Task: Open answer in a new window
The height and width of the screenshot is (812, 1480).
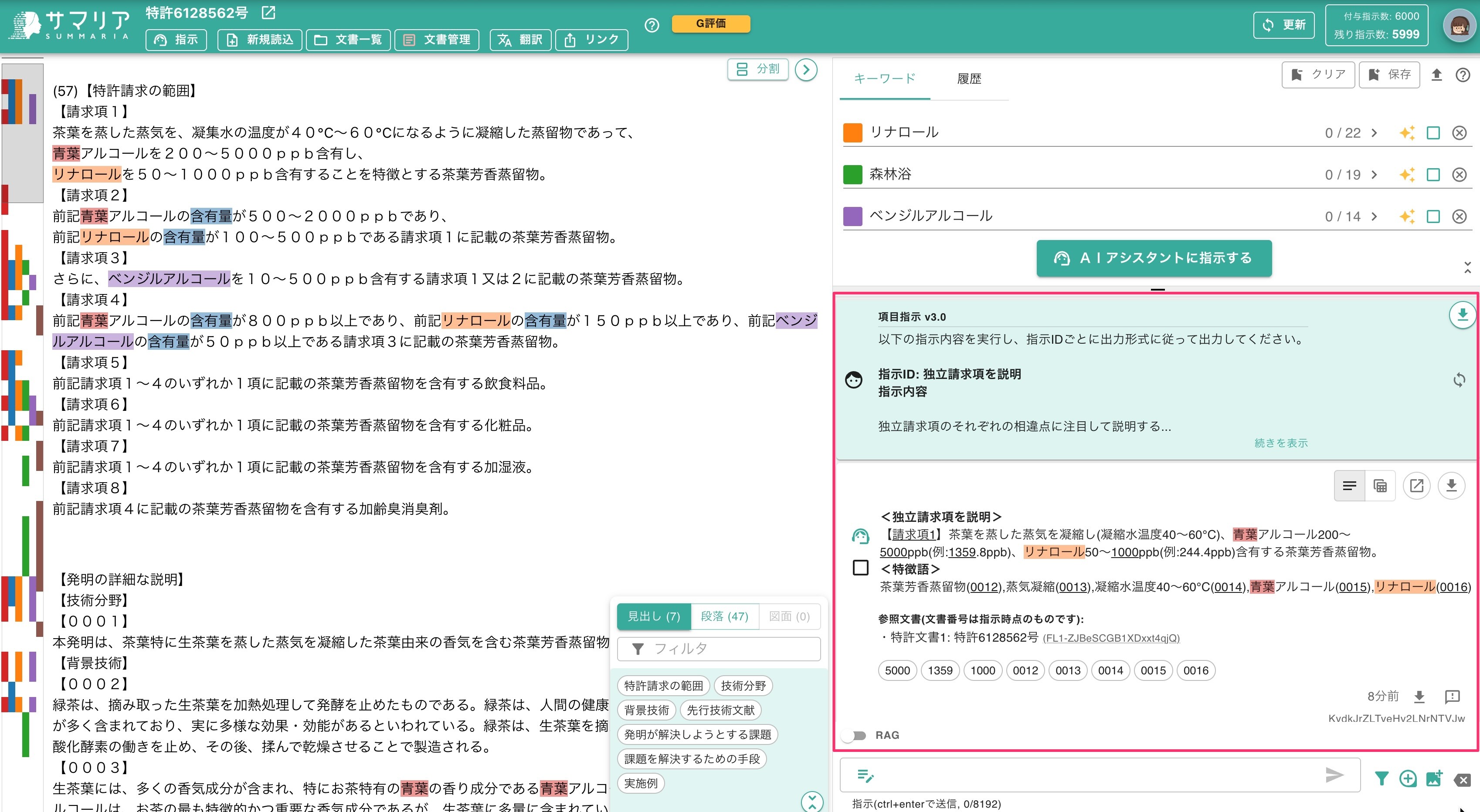Action: click(x=1416, y=486)
